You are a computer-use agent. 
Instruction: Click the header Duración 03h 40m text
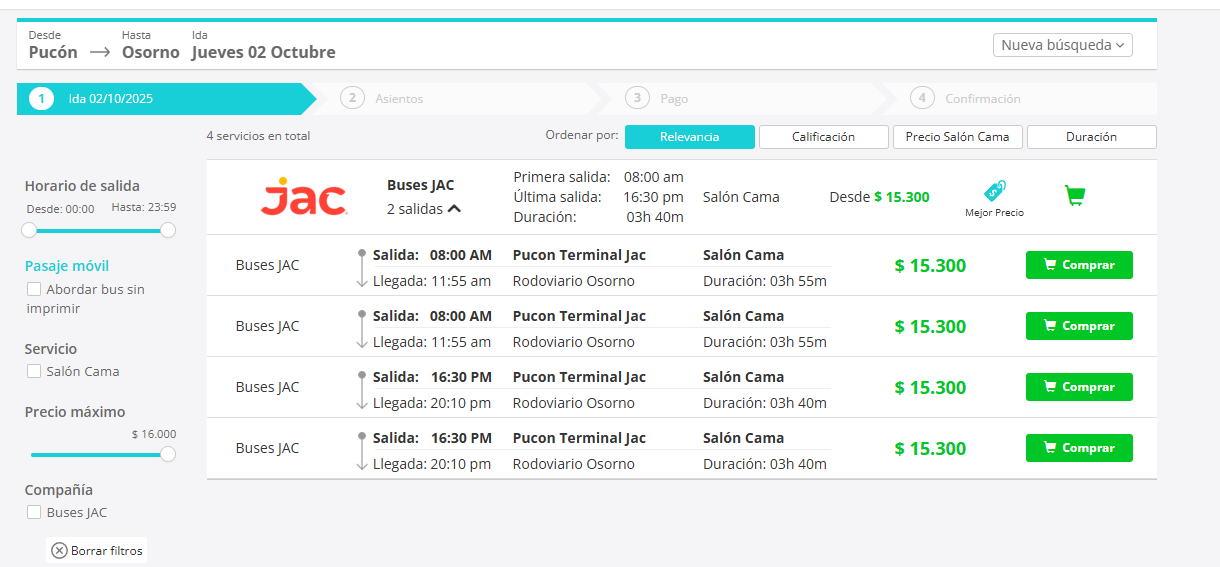(598, 217)
